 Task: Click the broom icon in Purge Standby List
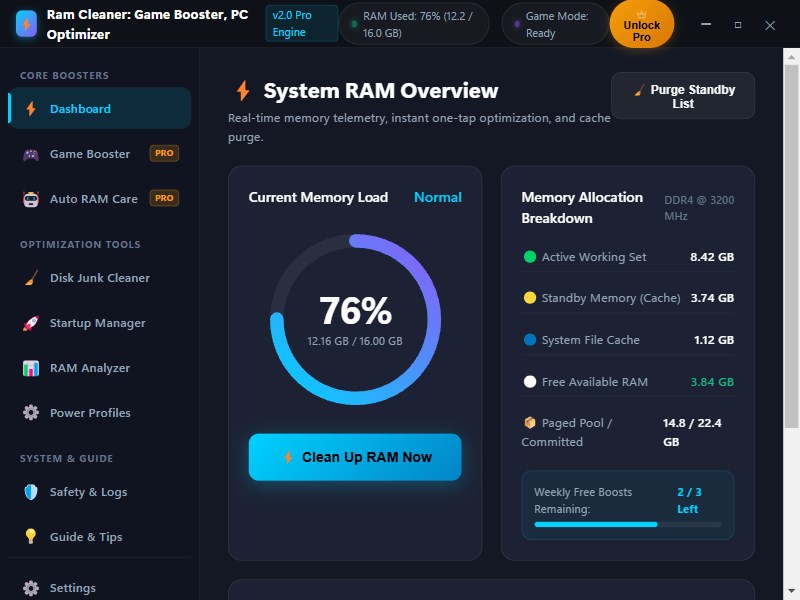tap(639, 90)
